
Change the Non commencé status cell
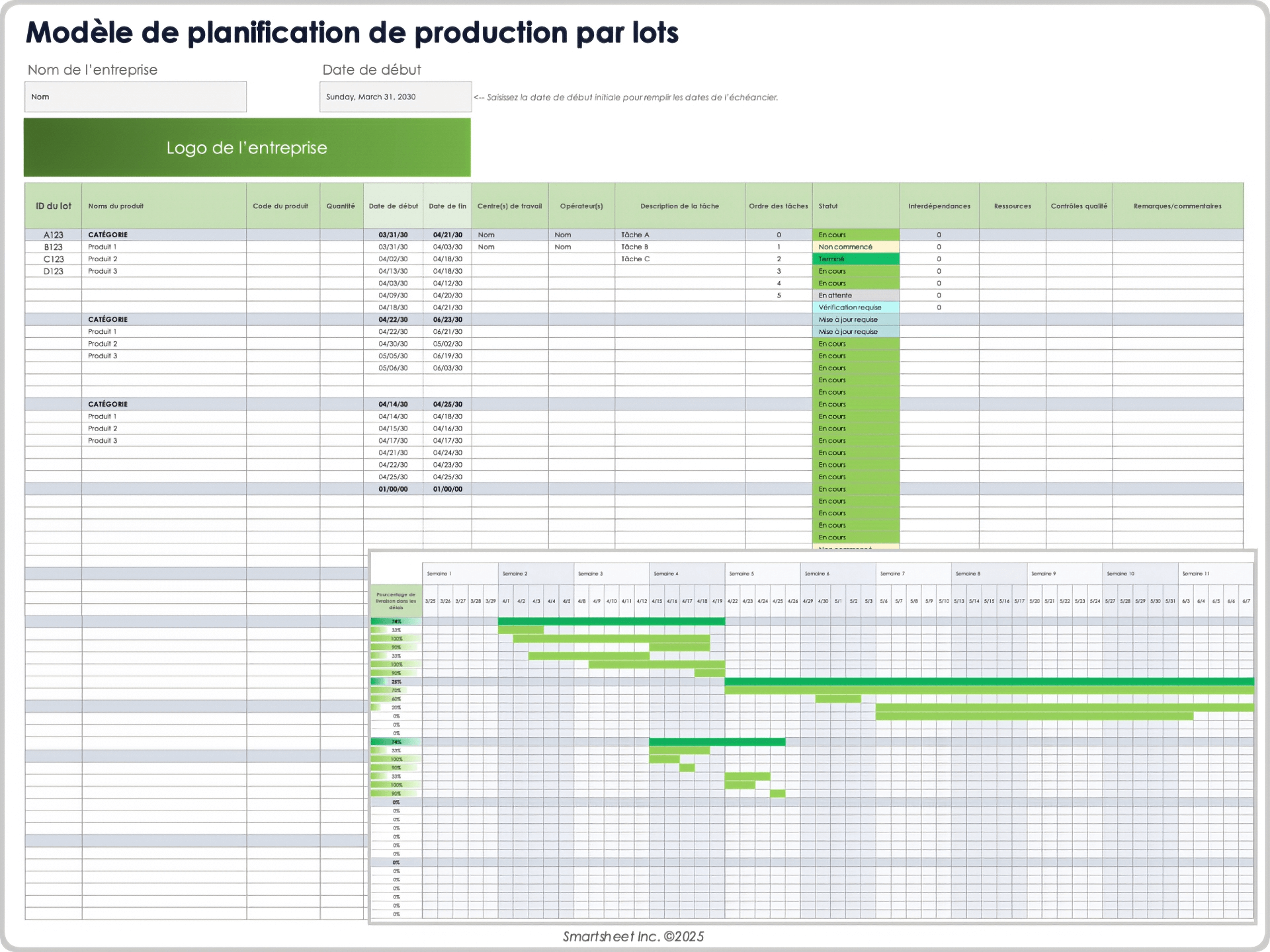pyautogui.click(x=856, y=247)
